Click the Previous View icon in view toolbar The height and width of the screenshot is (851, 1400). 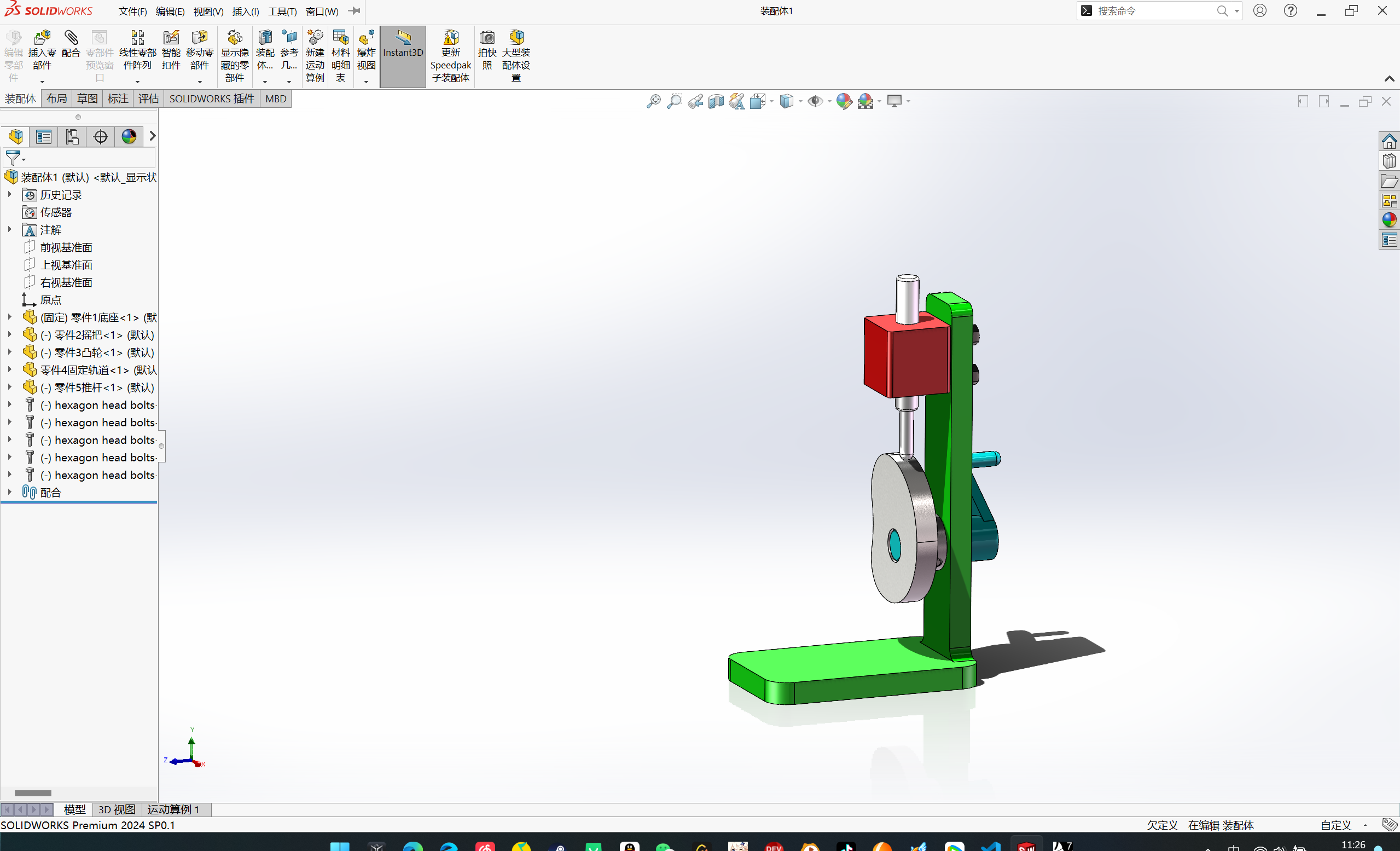pos(695,101)
